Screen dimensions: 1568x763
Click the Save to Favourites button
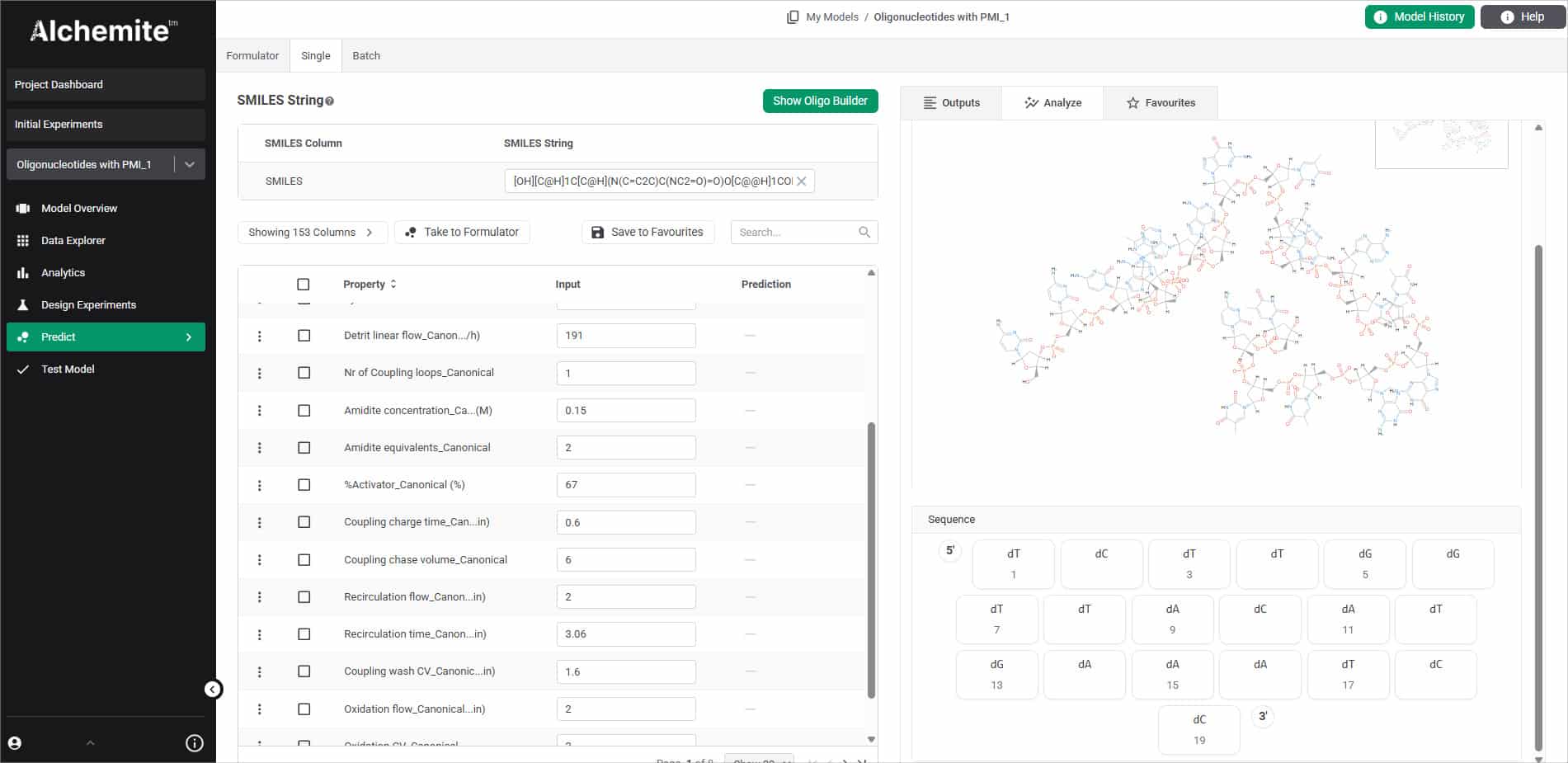tap(647, 233)
